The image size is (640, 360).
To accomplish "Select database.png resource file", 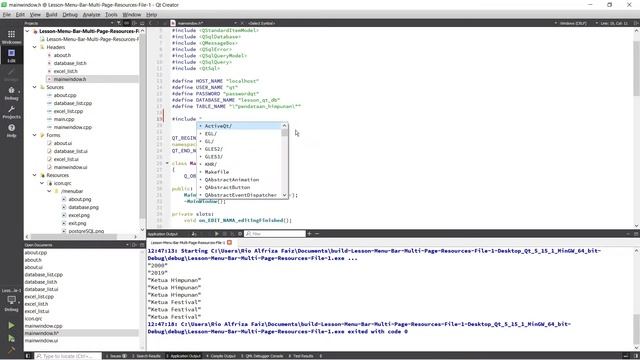I will [x=83, y=207].
